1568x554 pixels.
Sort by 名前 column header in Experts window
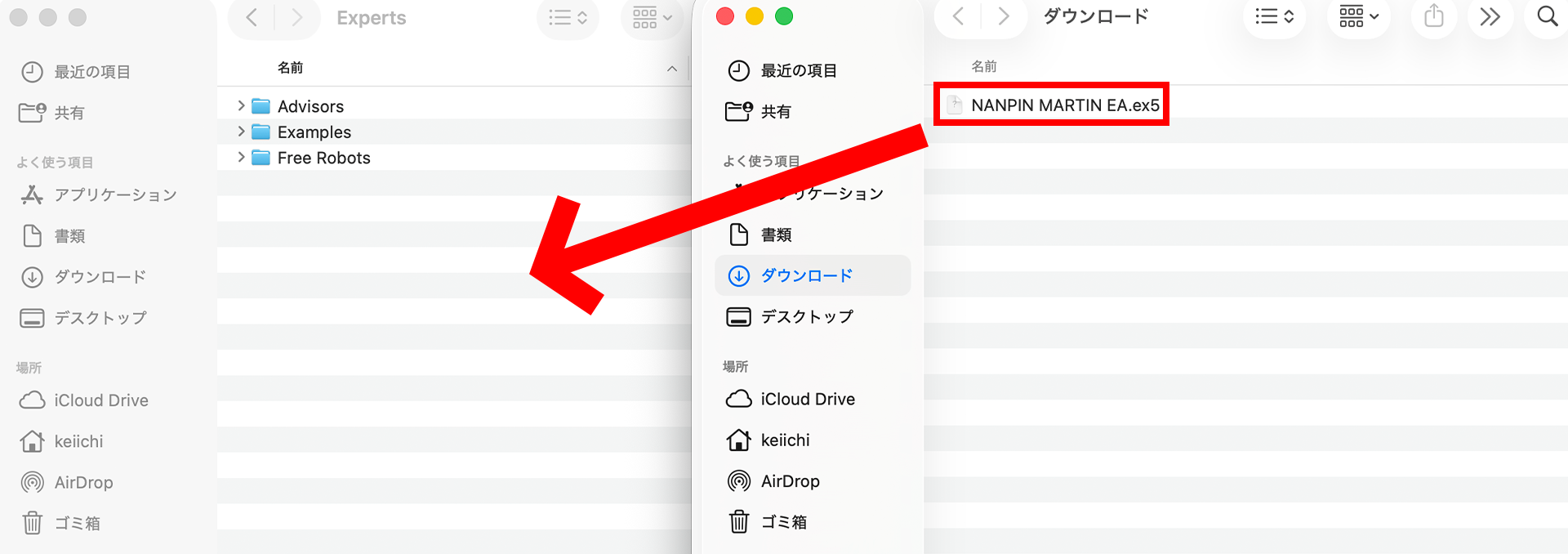[x=290, y=68]
